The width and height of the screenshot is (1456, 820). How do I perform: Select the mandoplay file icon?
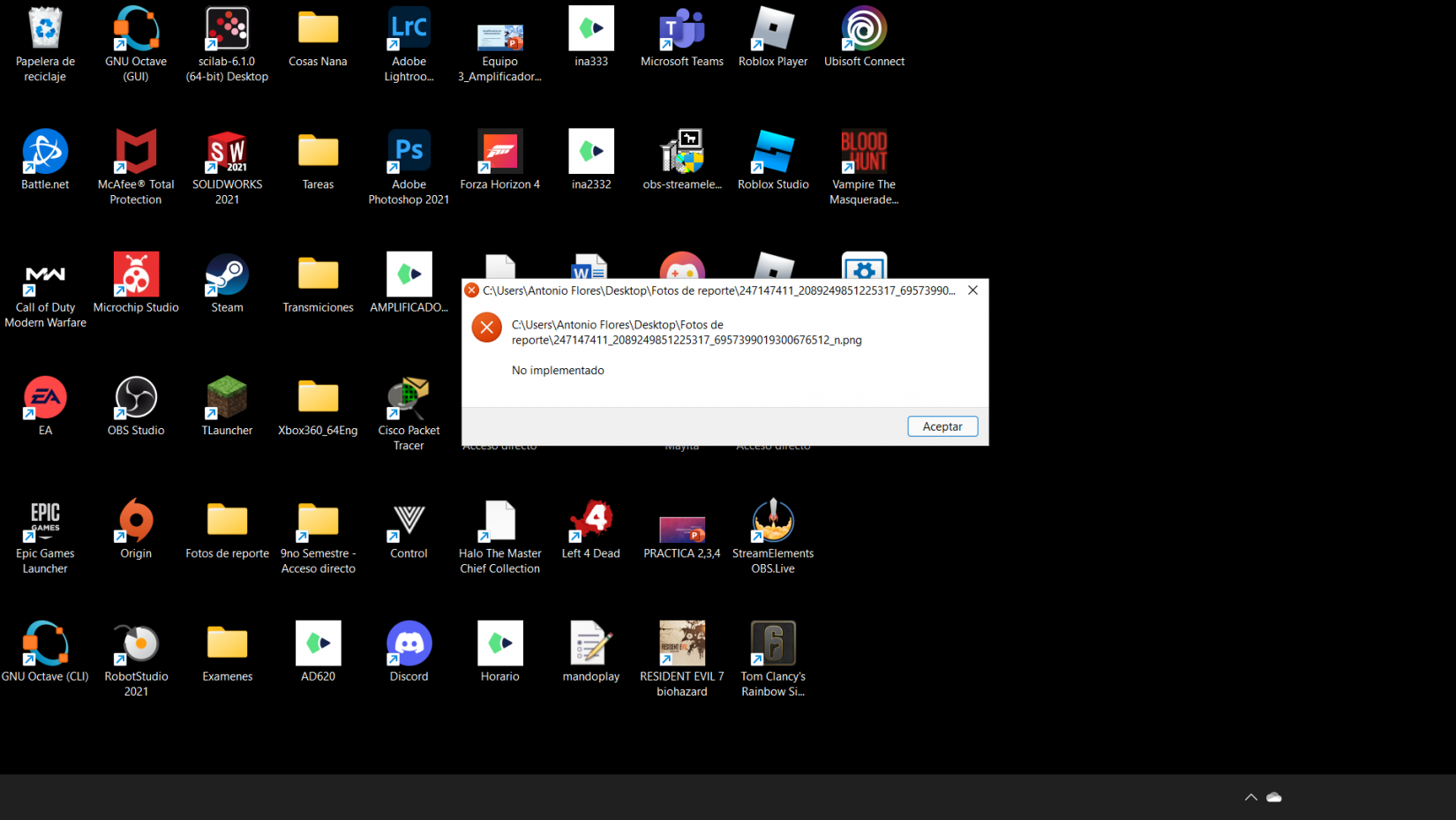[591, 651]
